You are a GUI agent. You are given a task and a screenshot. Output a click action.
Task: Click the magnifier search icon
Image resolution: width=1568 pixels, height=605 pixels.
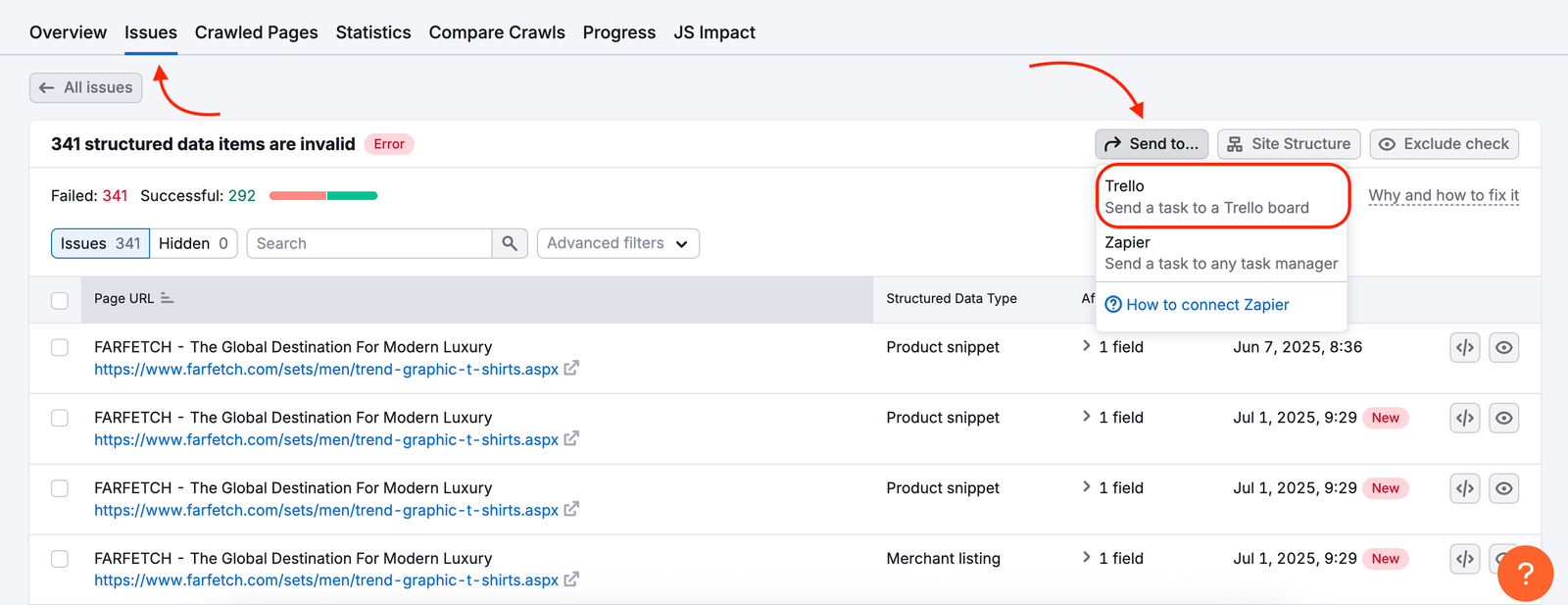(510, 243)
